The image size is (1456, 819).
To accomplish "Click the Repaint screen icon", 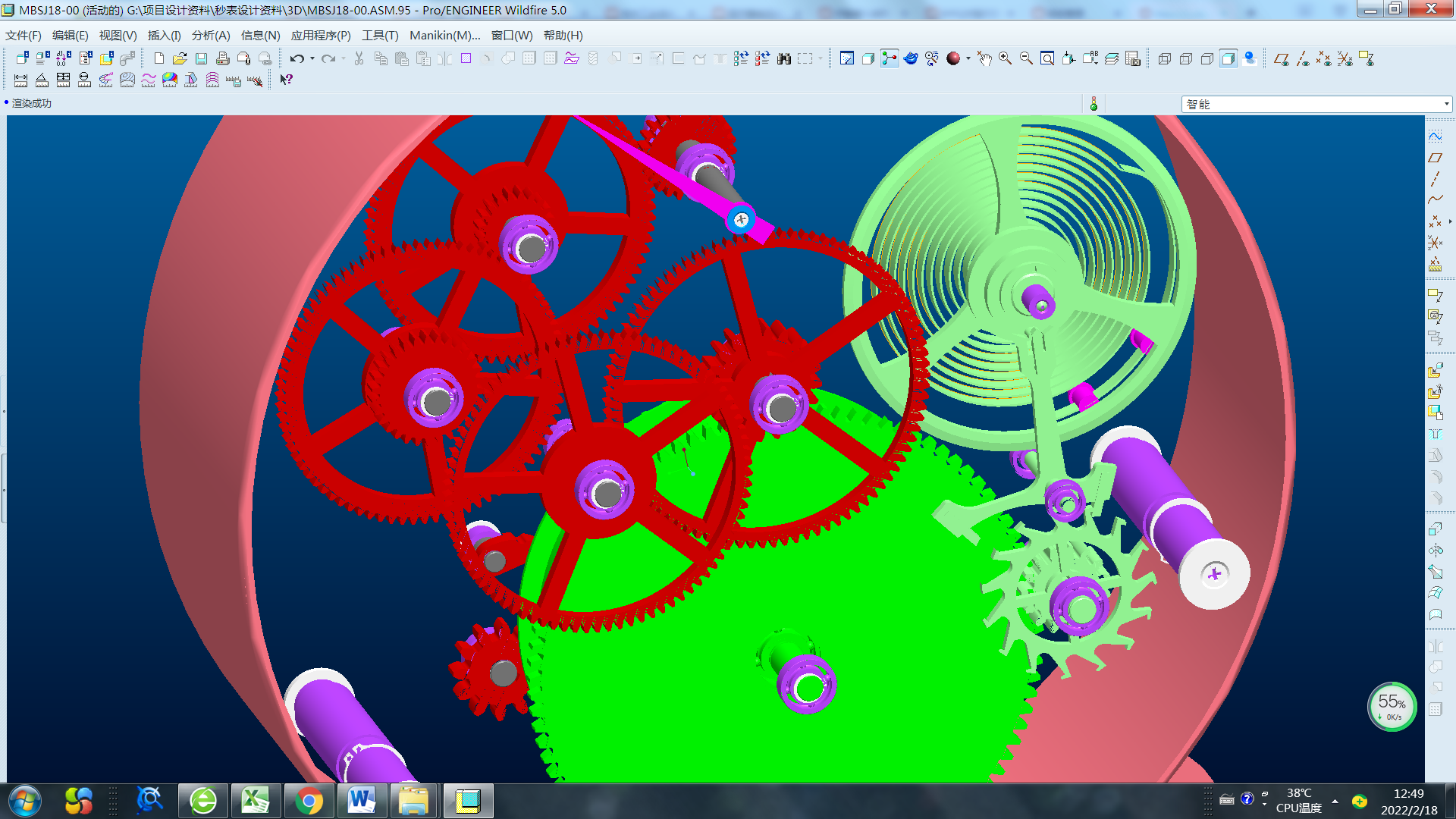I will pyautogui.click(x=847, y=58).
